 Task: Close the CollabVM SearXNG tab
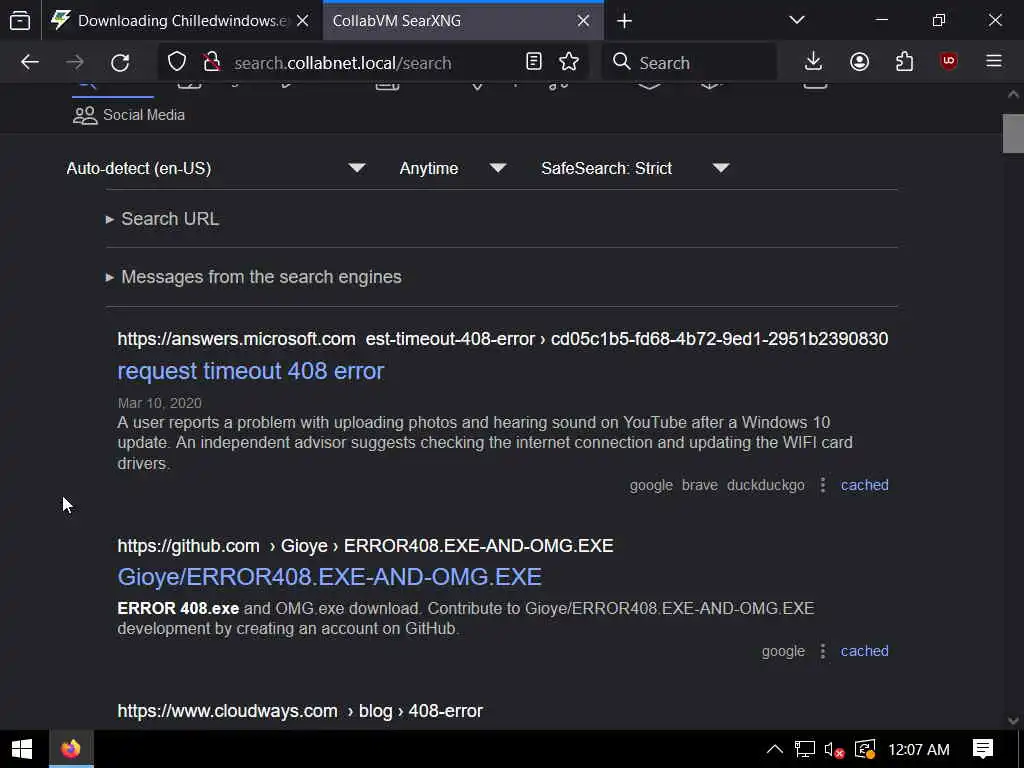[x=583, y=21]
